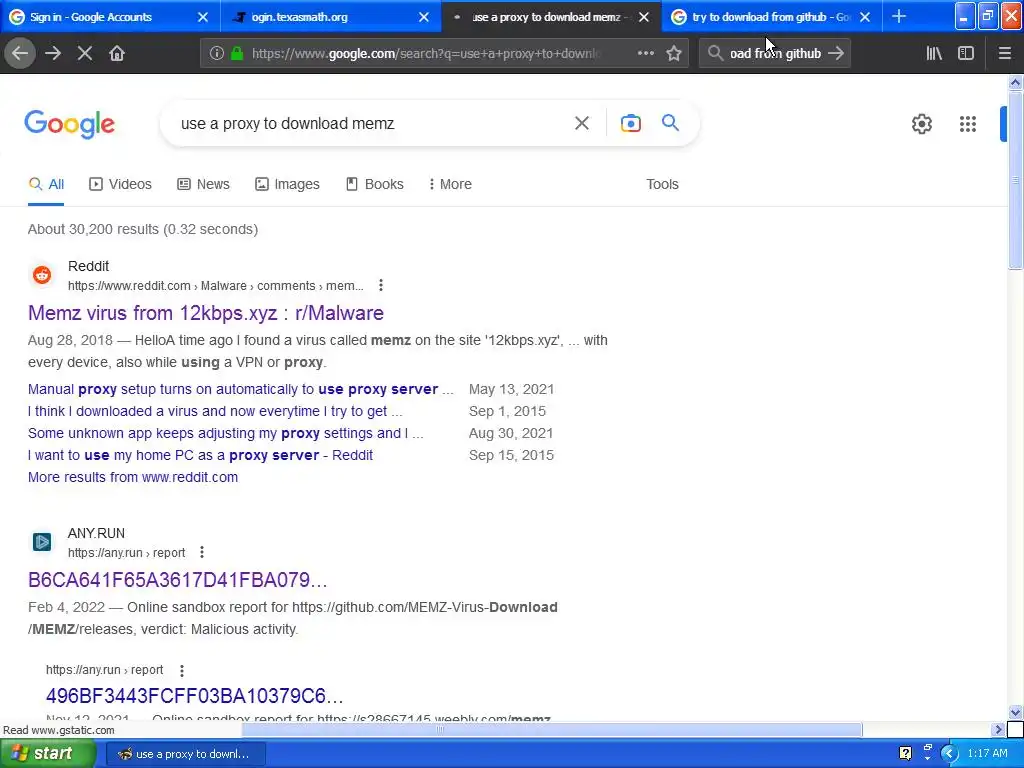
Task: Close the Sign in - Google Accounts tab
Action: point(203,17)
